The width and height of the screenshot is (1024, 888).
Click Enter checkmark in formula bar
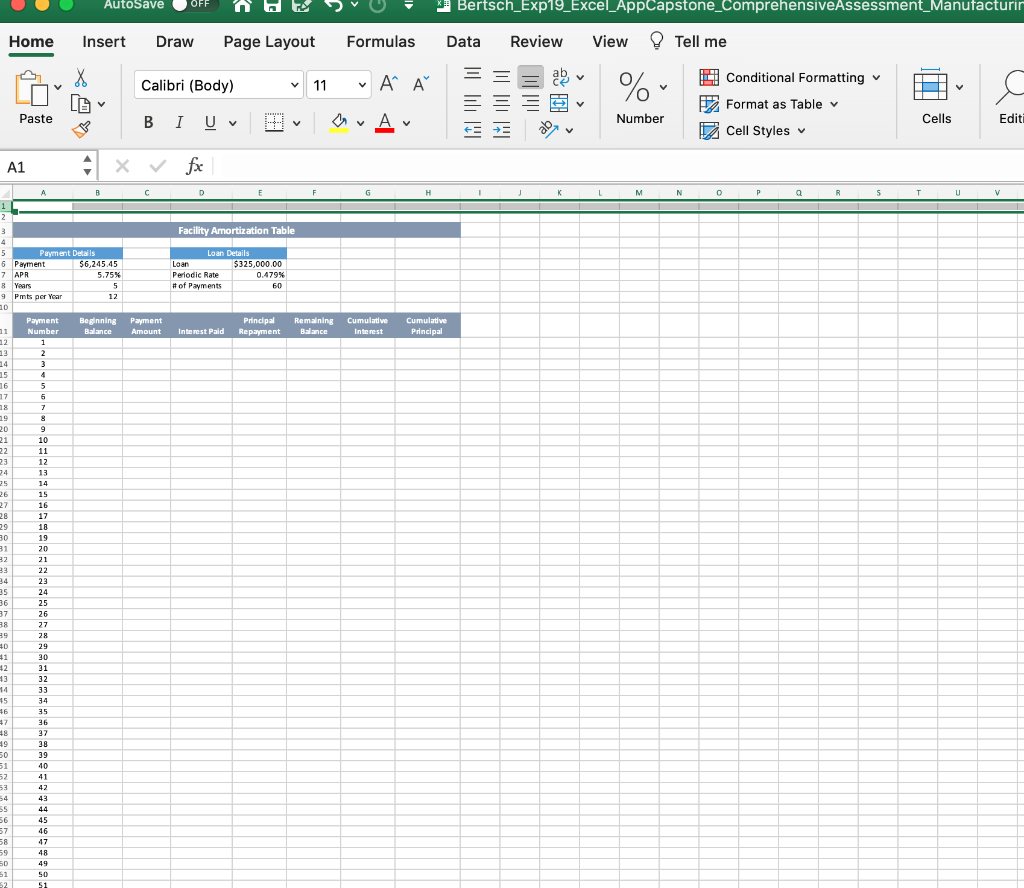pos(157,166)
